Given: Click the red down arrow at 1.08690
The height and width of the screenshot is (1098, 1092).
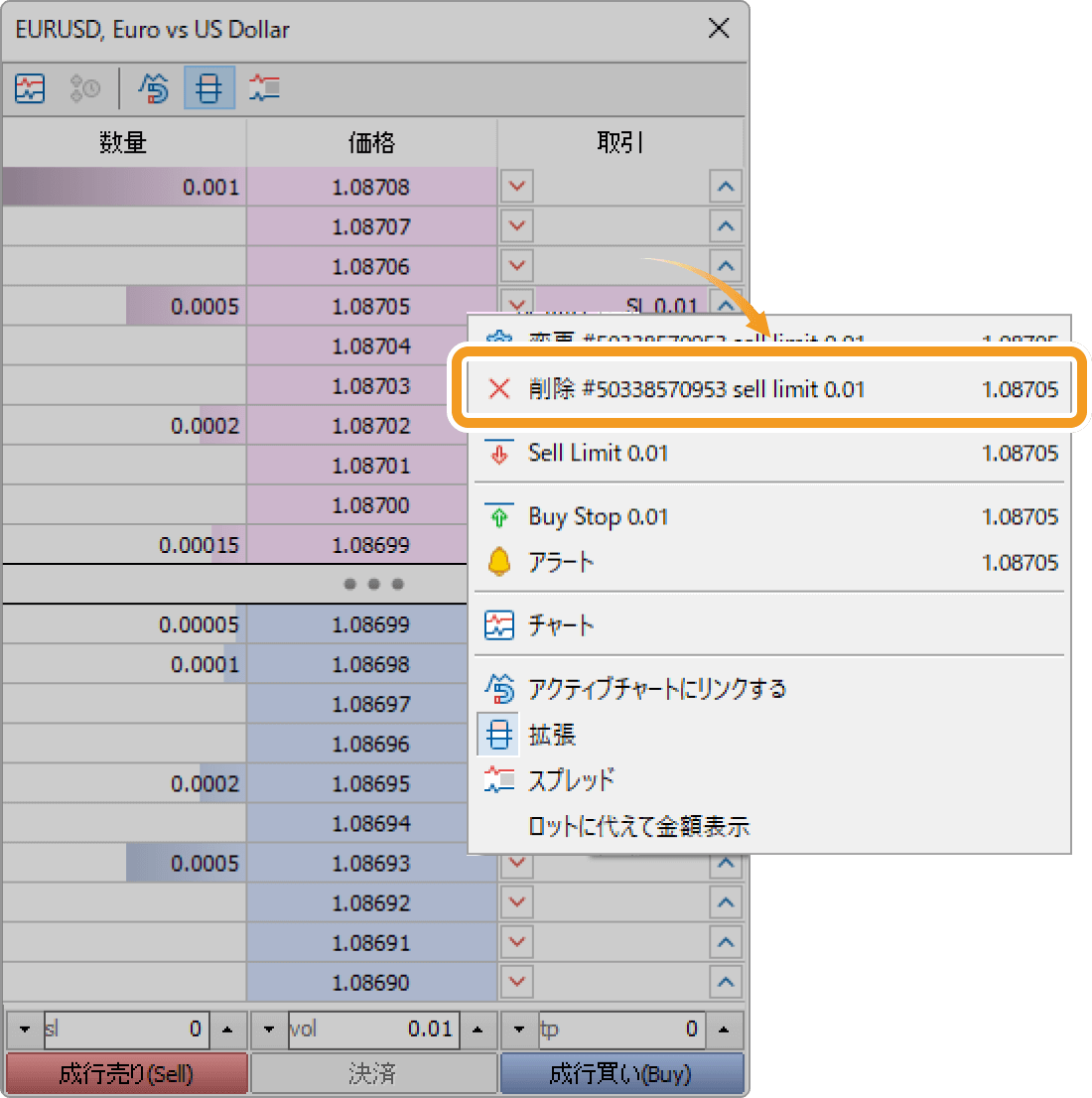Looking at the screenshot, I should click(517, 982).
